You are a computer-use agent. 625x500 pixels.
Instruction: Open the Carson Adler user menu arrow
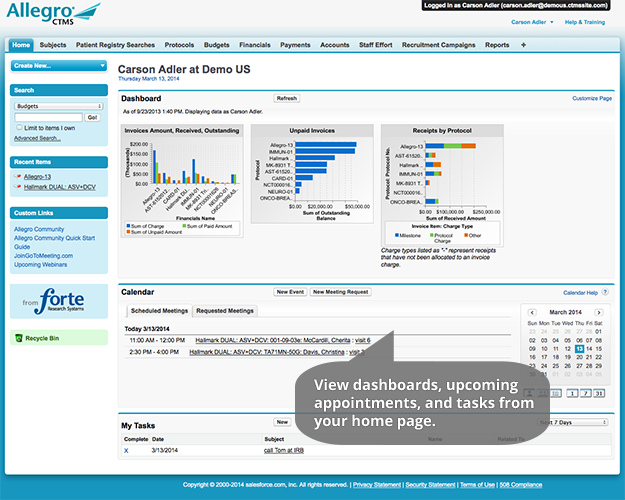(552, 22)
